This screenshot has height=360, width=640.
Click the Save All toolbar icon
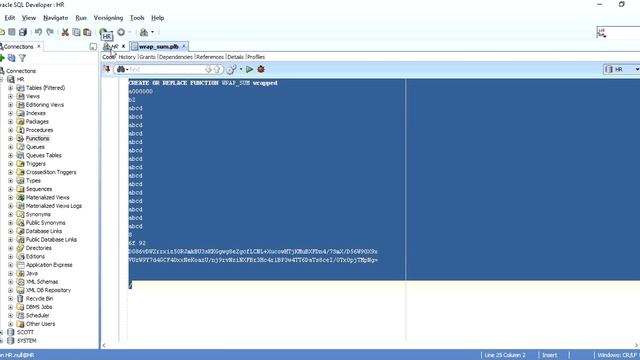click(x=23, y=32)
